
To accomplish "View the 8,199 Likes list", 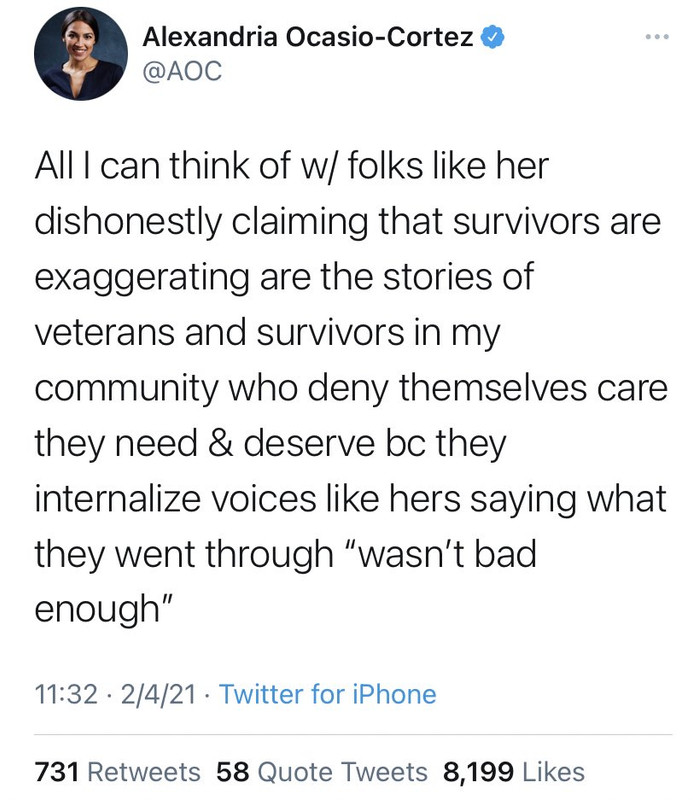I will coord(513,771).
